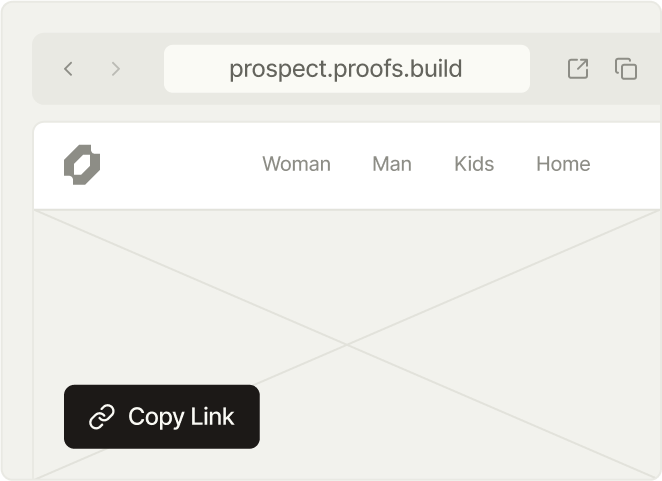662x481 pixels.
Task: Click the octagonal brand logo
Action: [82, 165]
